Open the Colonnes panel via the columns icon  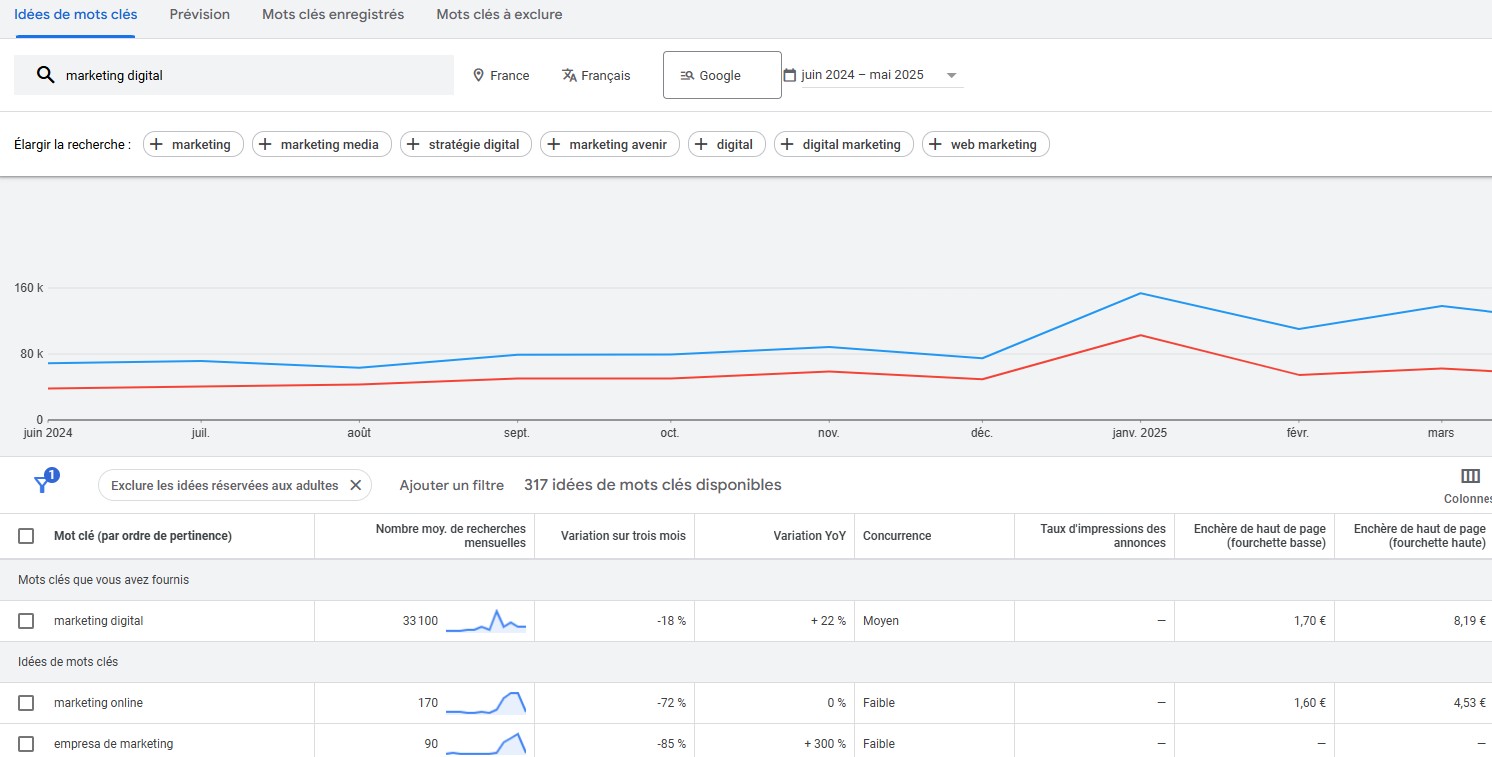click(1468, 475)
